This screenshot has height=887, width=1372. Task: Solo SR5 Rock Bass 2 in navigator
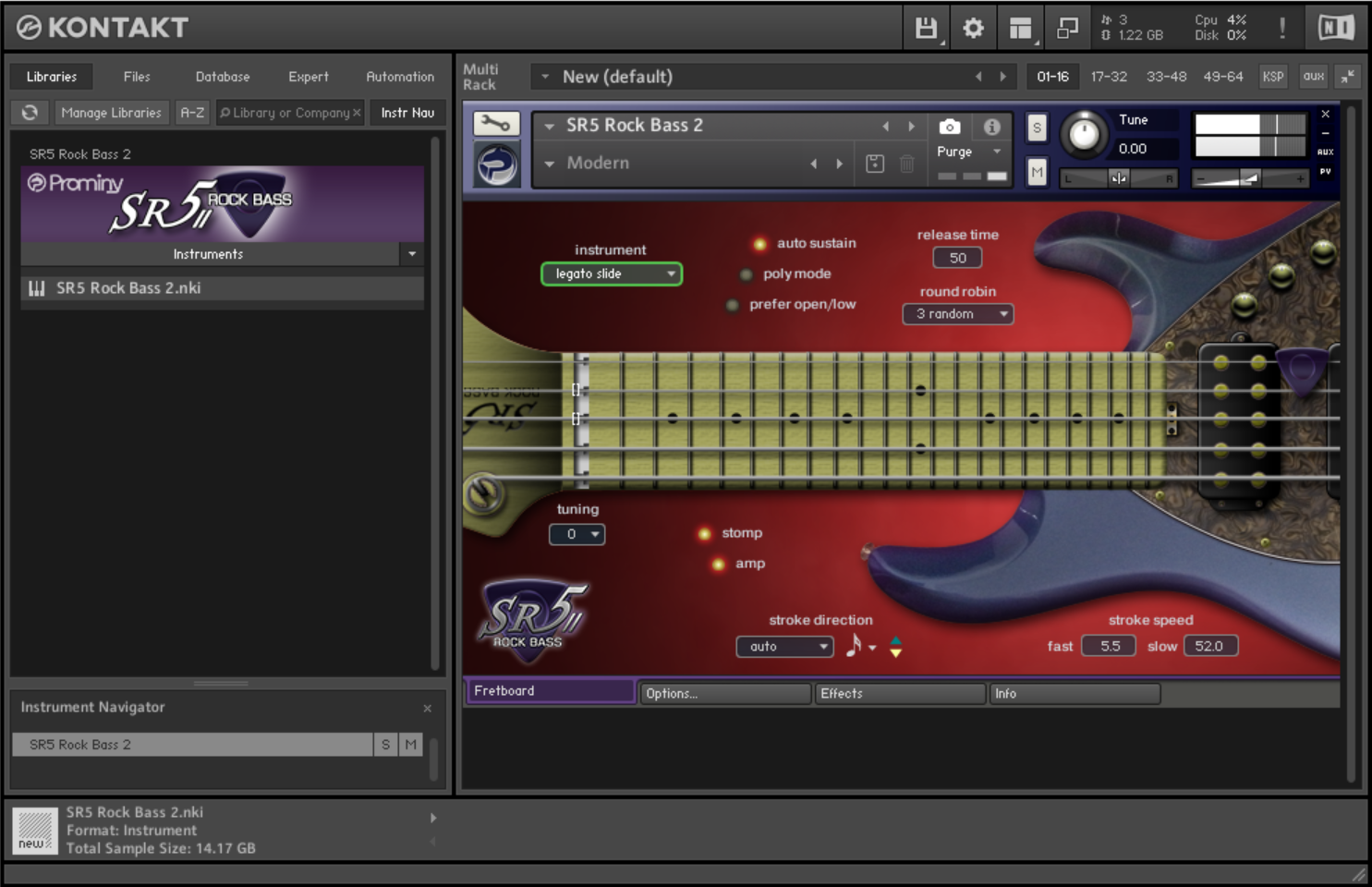coord(385,745)
